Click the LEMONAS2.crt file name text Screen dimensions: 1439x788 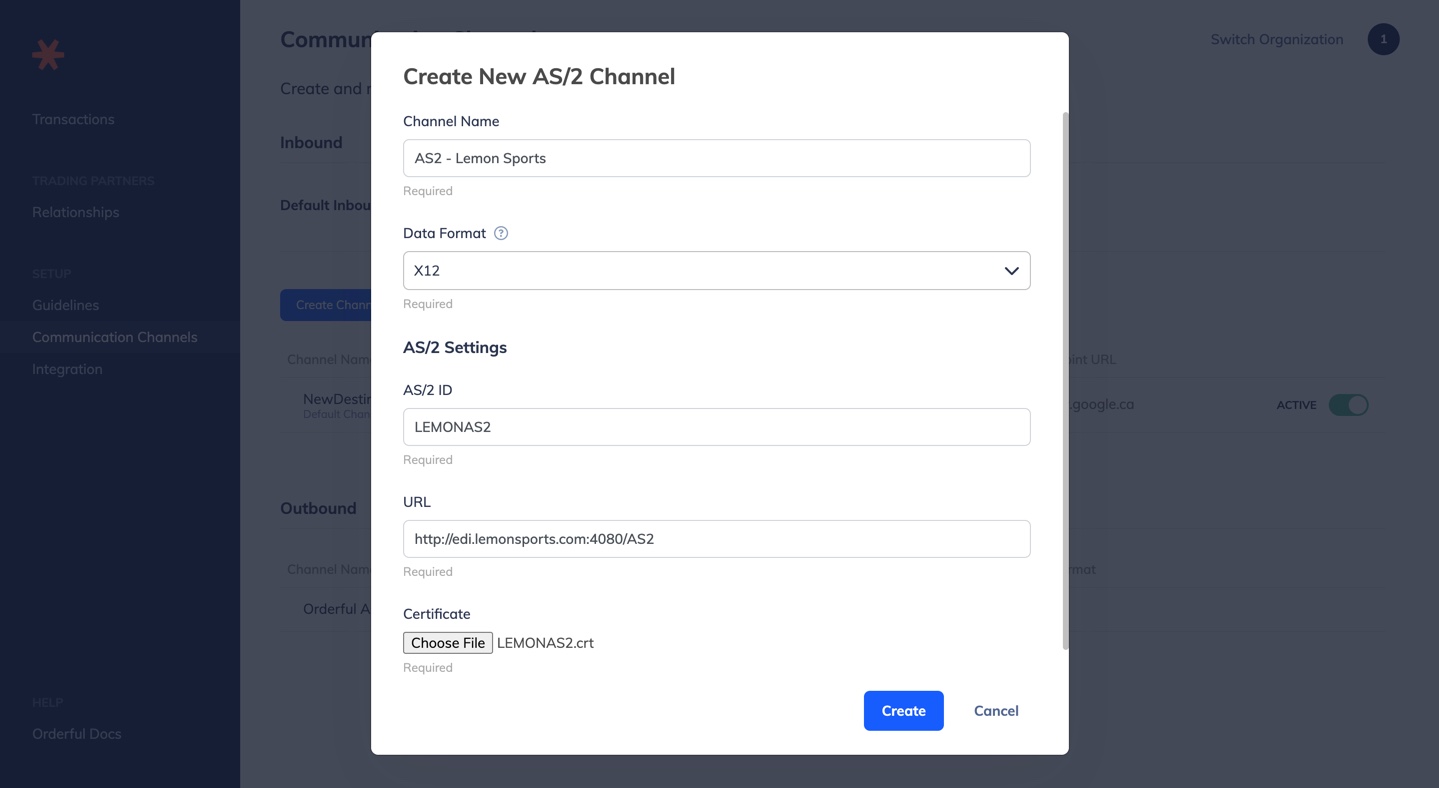point(545,643)
